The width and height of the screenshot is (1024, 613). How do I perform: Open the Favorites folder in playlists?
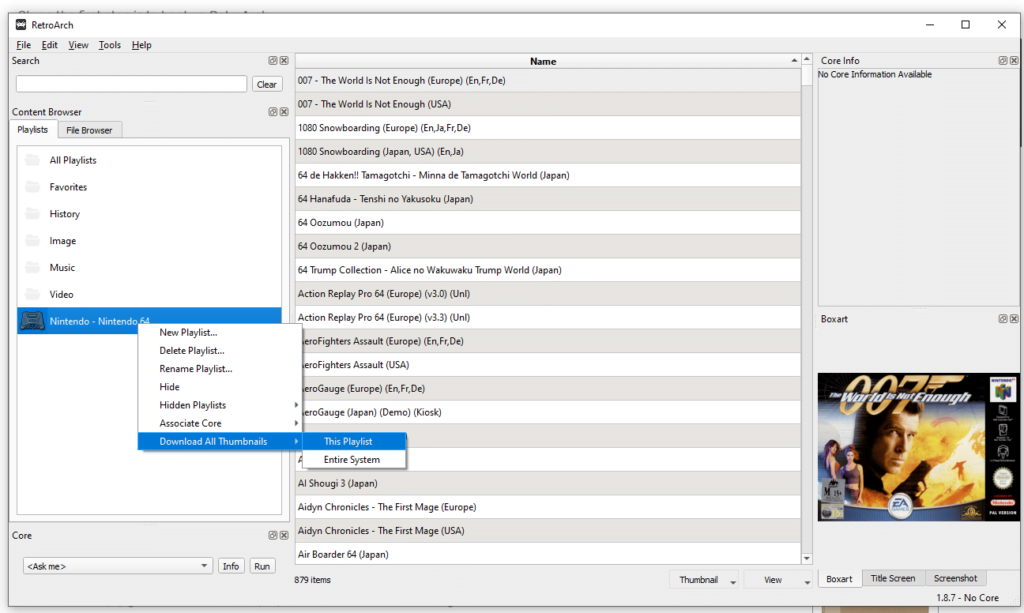(68, 187)
